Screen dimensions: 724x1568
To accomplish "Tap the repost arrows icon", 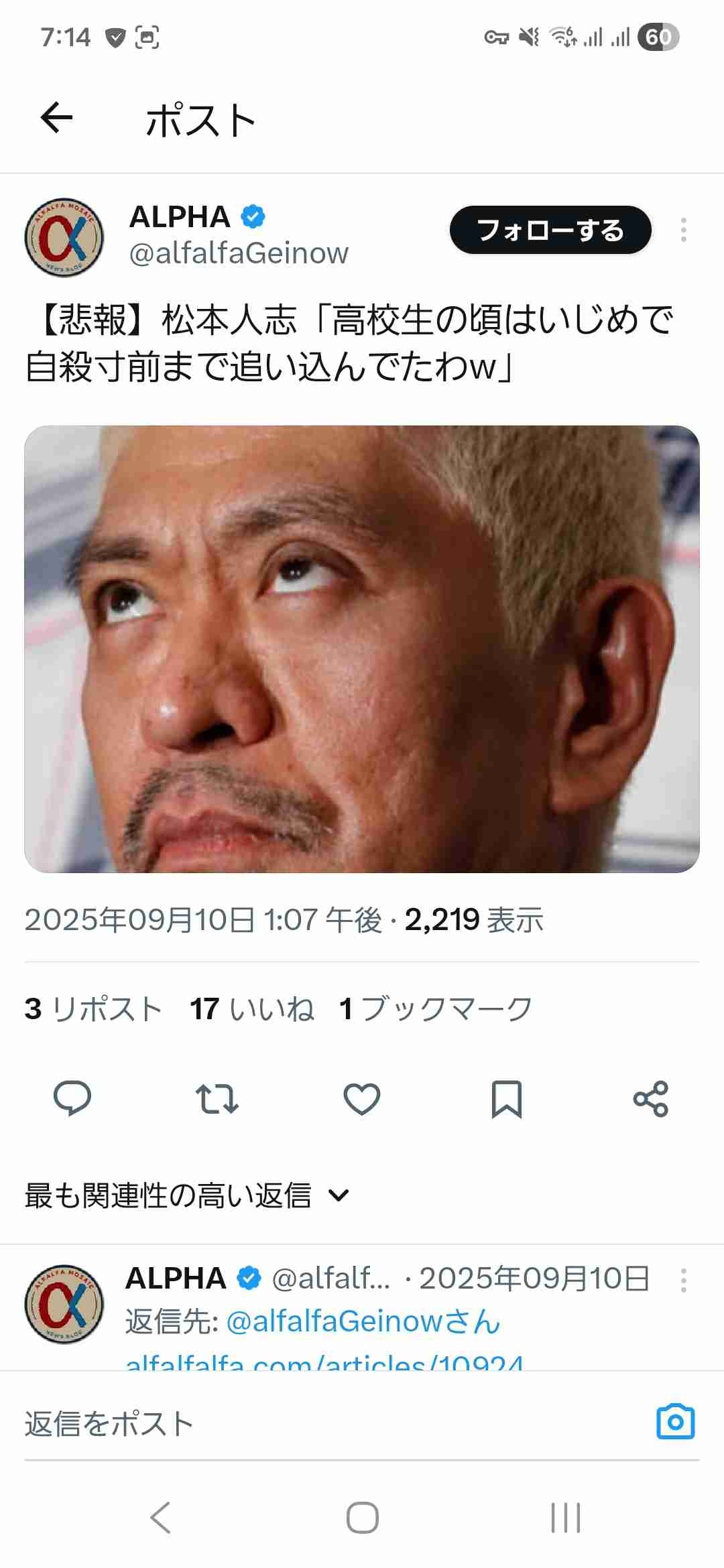I will click(217, 1099).
